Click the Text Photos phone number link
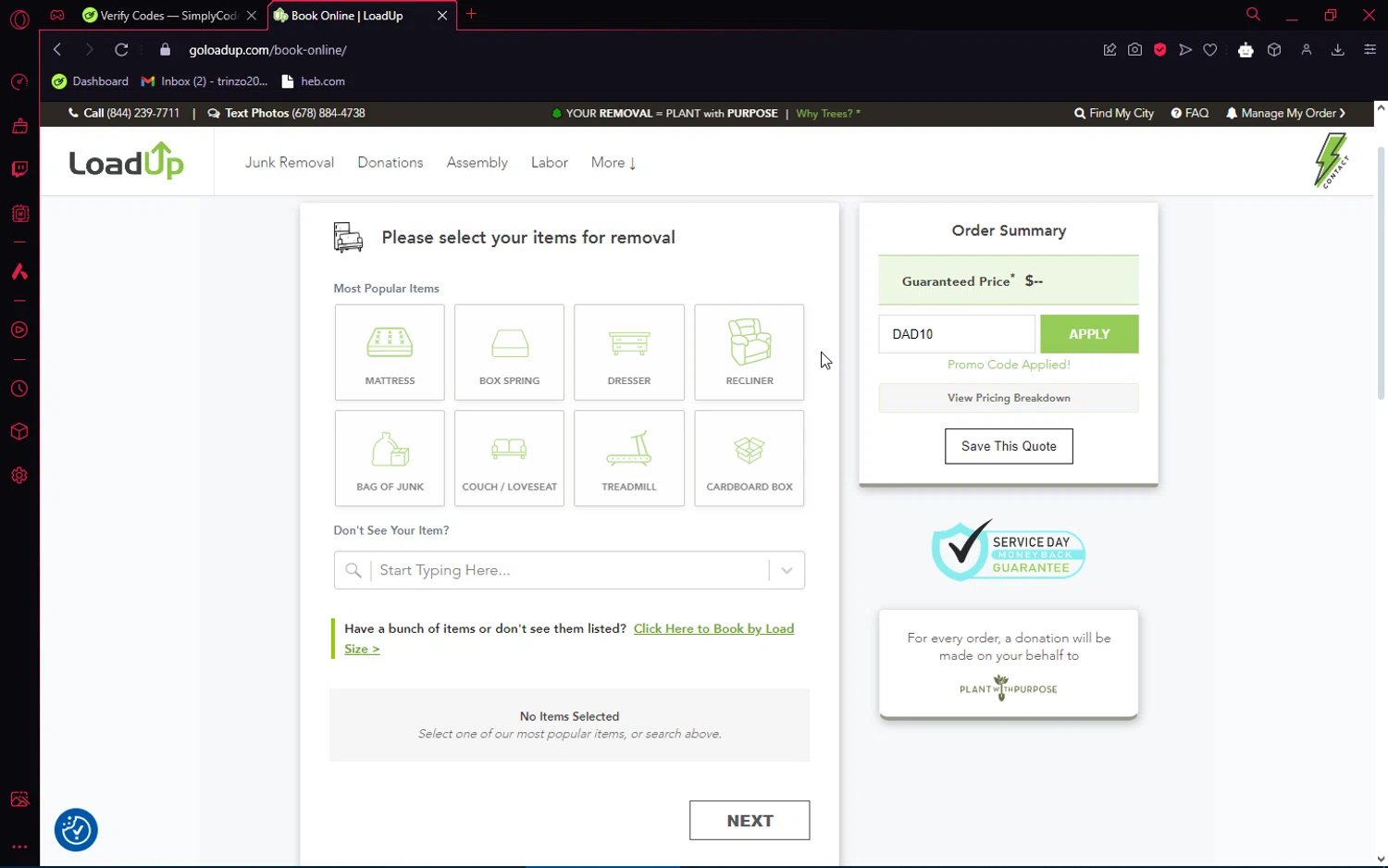The width and height of the screenshot is (1388, 868). (287, 113)
